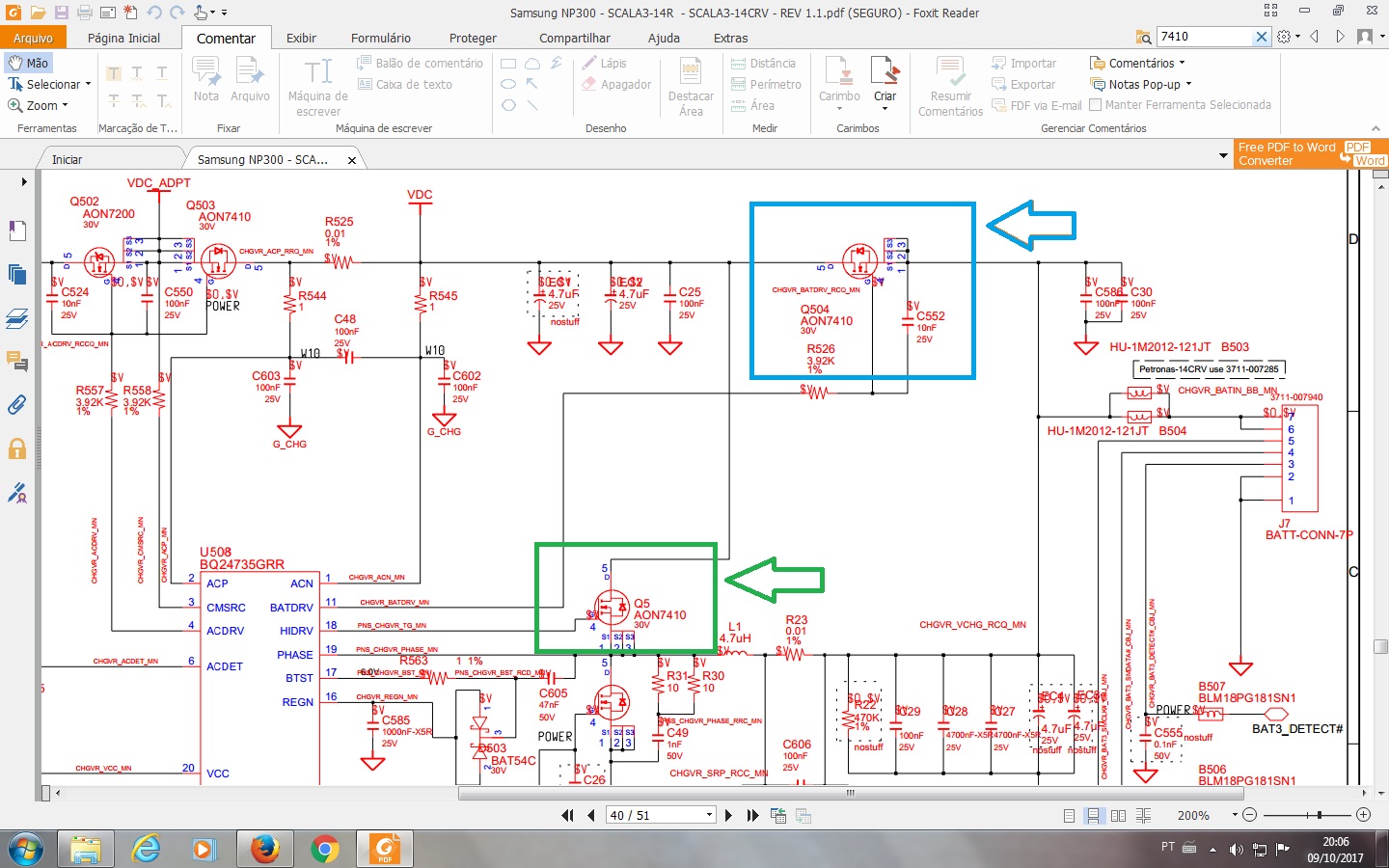Switch to Proteger ribbon tab
Image resolution: width=1389 pixels, height=868 pixels.
[x=473, y=38]
